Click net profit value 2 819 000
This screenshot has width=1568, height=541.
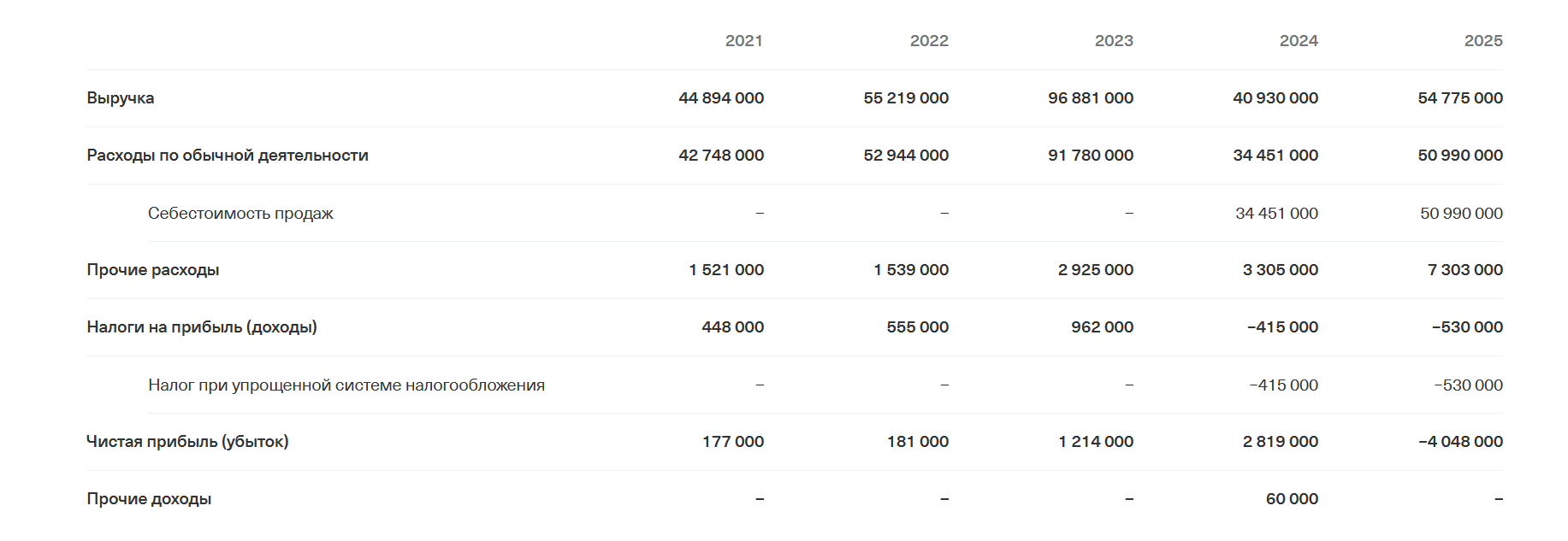(x=1280, y=442)
